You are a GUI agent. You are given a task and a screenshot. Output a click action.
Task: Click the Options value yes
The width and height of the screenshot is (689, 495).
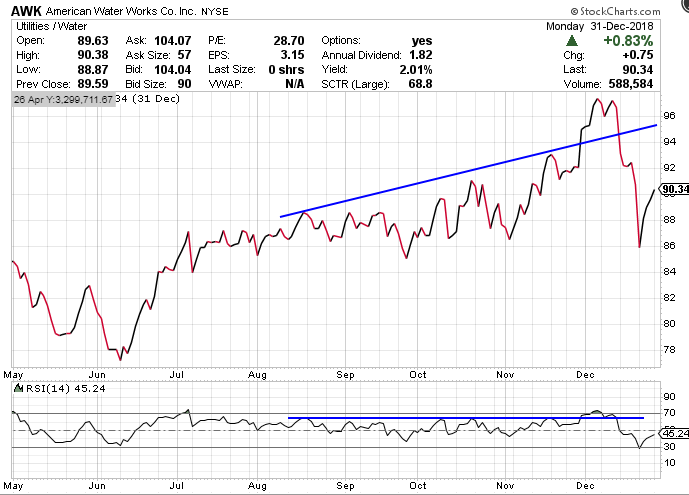coord(422,41)
